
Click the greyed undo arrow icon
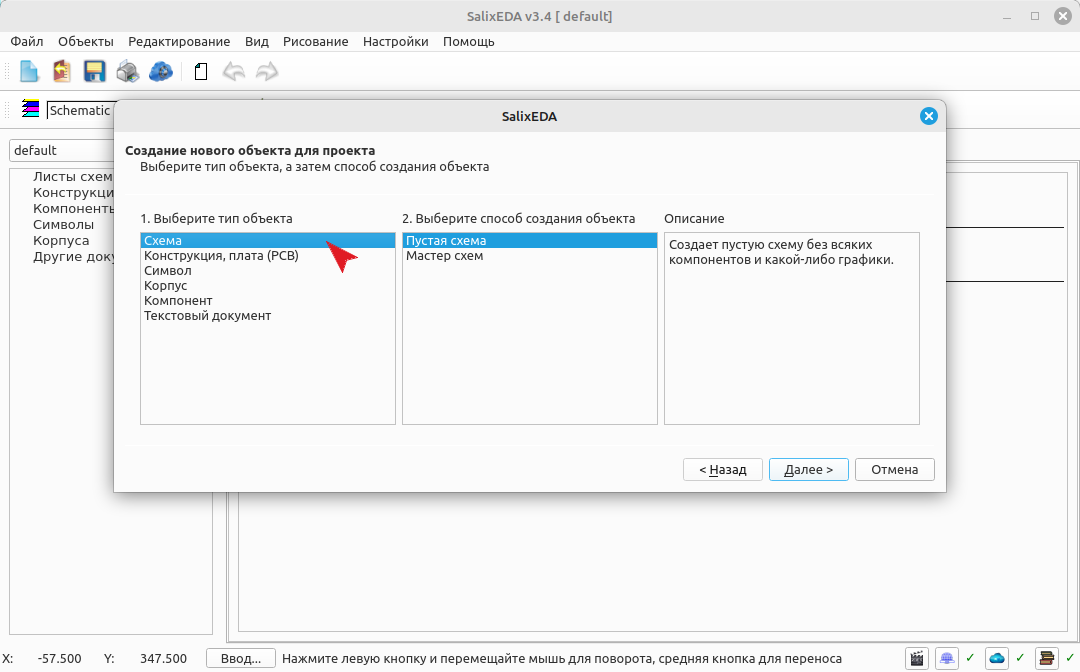click(234, 72)
